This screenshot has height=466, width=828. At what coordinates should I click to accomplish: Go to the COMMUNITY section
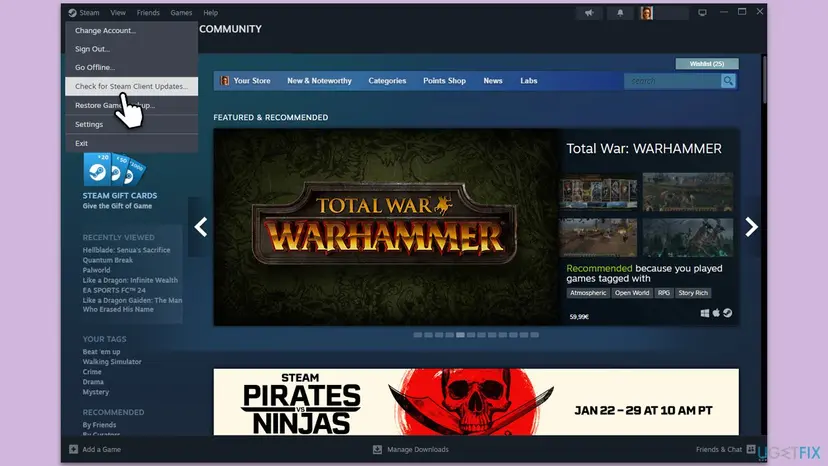(230, 29)
